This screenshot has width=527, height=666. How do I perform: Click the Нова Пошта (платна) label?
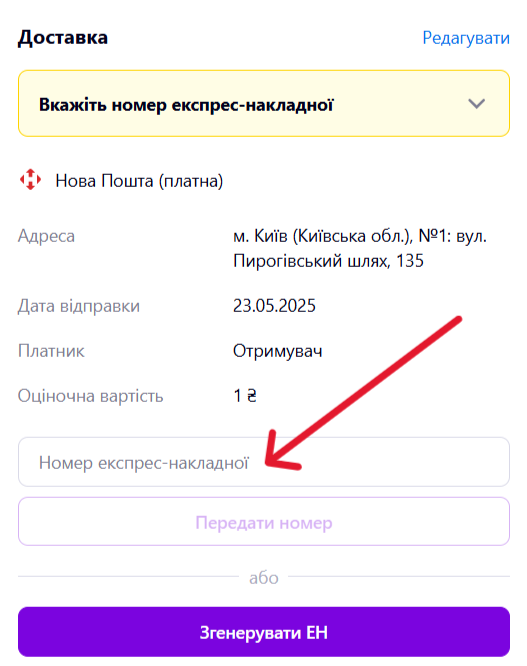click(x=139, y=181)
